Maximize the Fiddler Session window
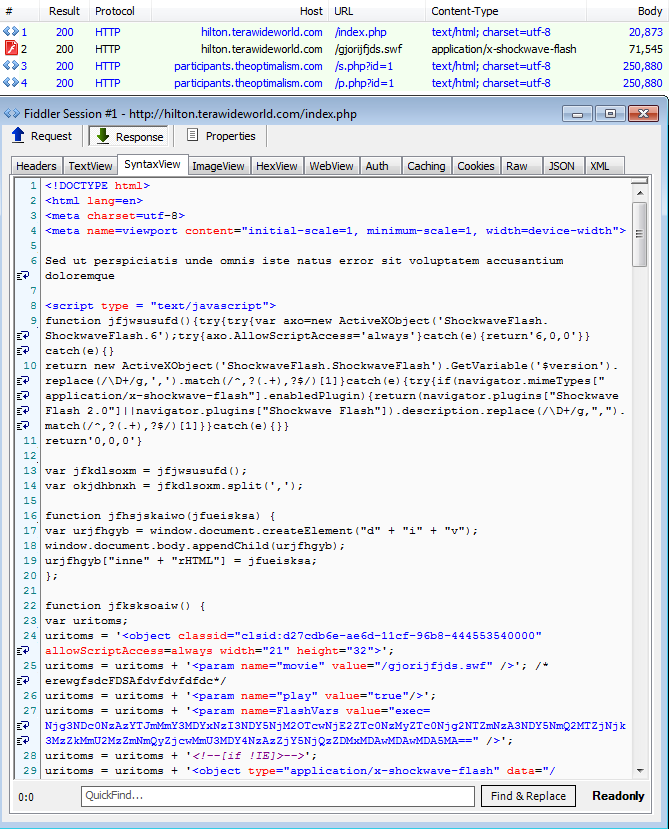Viewport: 669px width, 829px height. [x=610, y=114]
